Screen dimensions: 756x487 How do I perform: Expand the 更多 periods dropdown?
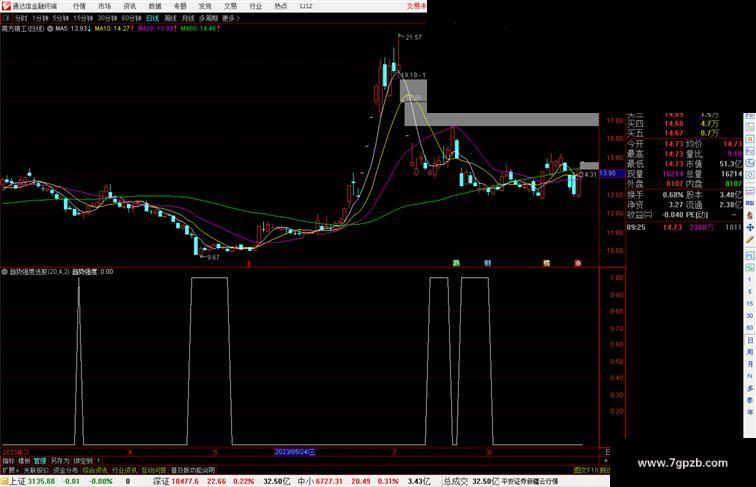[x=230, y=18]
